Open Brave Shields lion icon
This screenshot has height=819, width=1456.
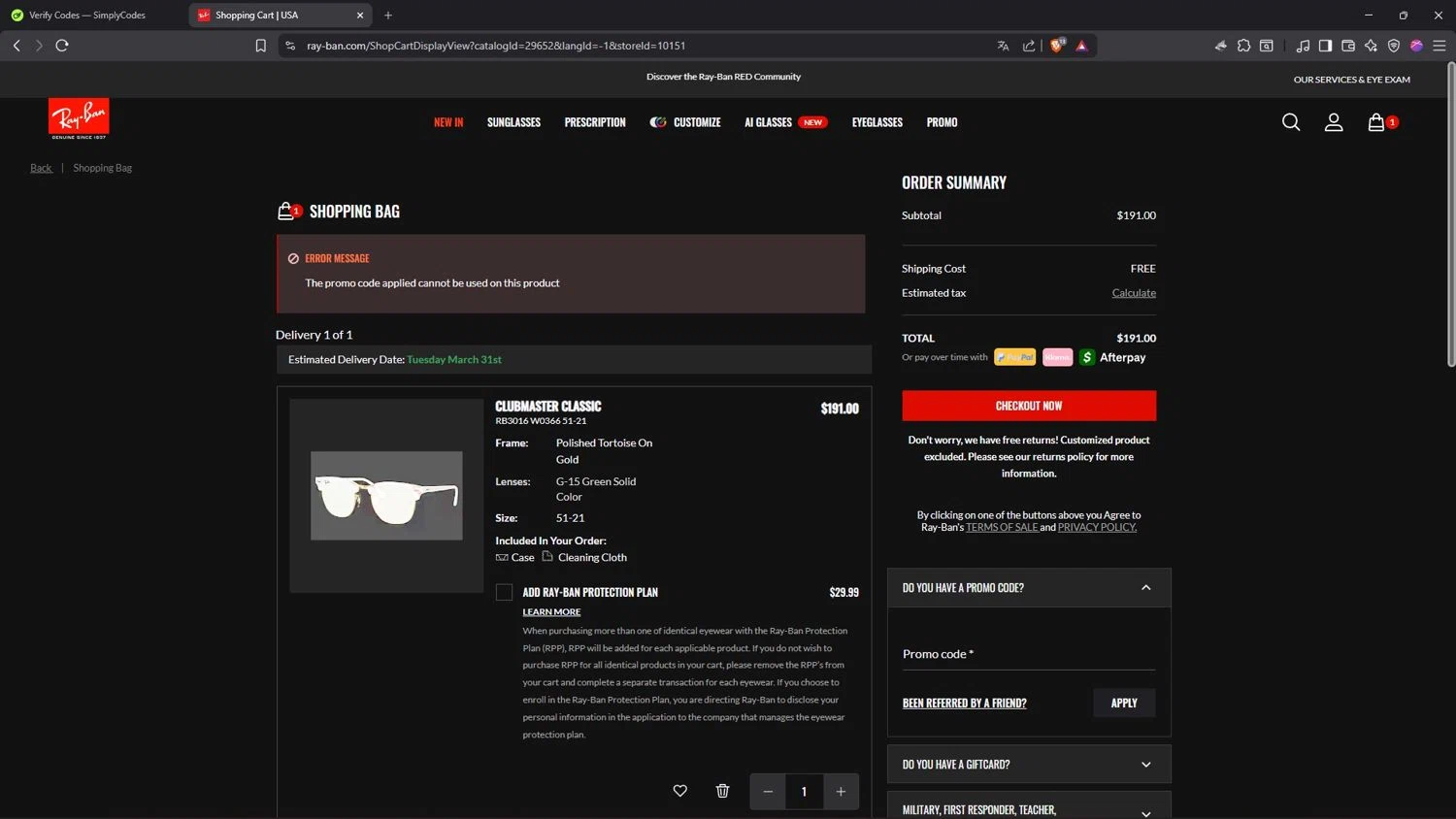[x=1057, y=46]
